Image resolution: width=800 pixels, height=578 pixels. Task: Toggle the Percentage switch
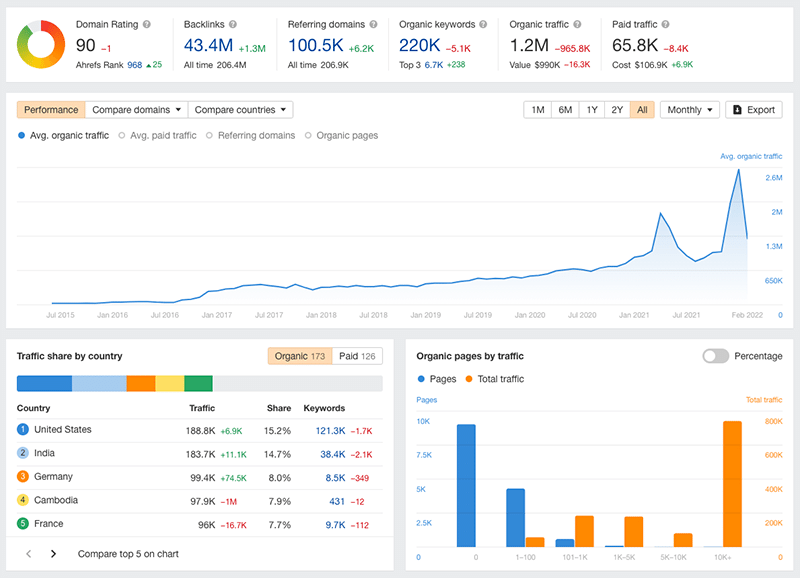click(715, 356)
